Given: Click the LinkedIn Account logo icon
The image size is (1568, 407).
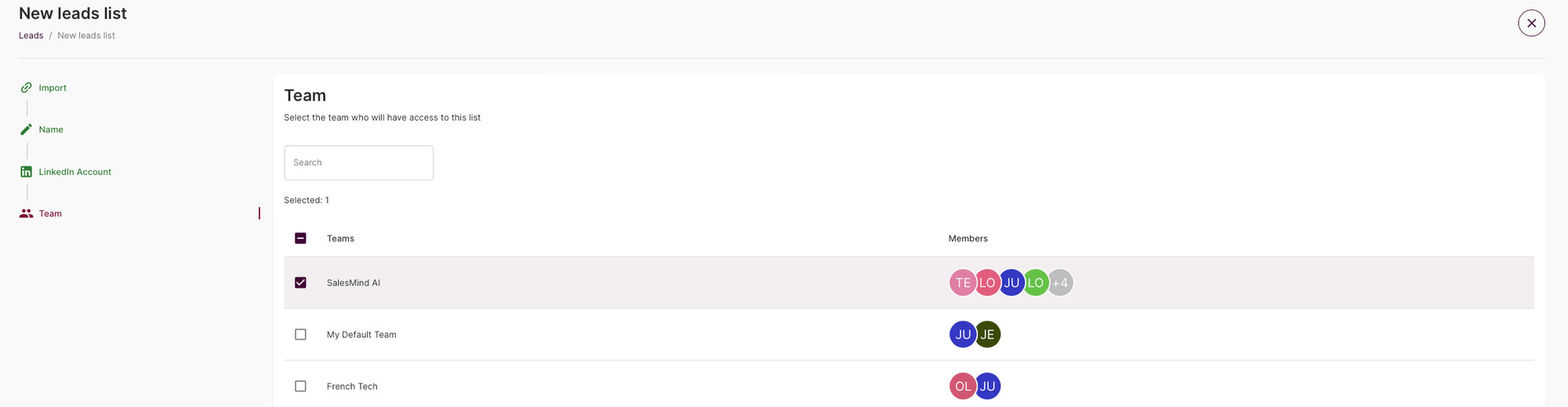Looking at the screenshot, I should 26,172.
